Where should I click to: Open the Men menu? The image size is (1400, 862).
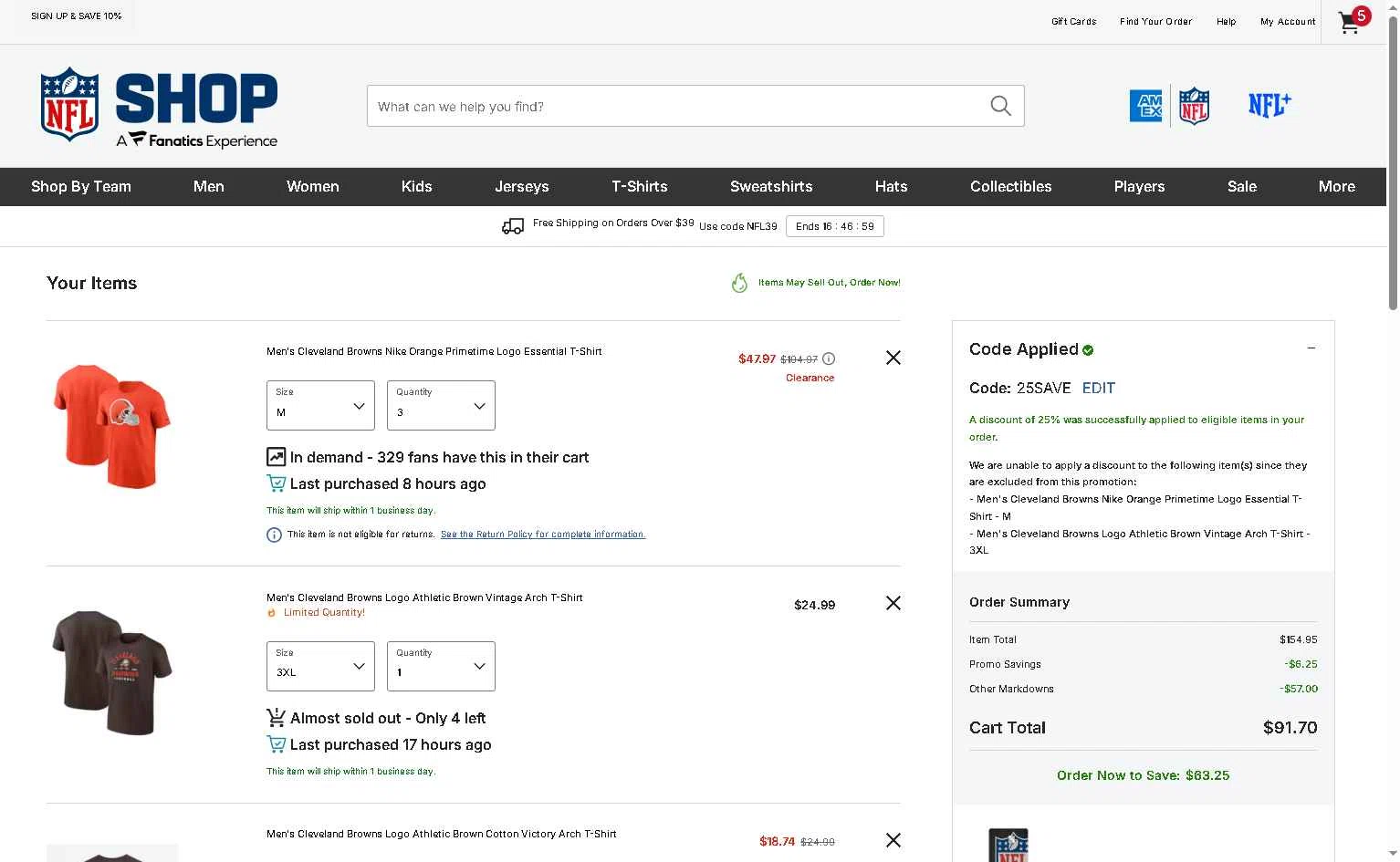(209, 186)
